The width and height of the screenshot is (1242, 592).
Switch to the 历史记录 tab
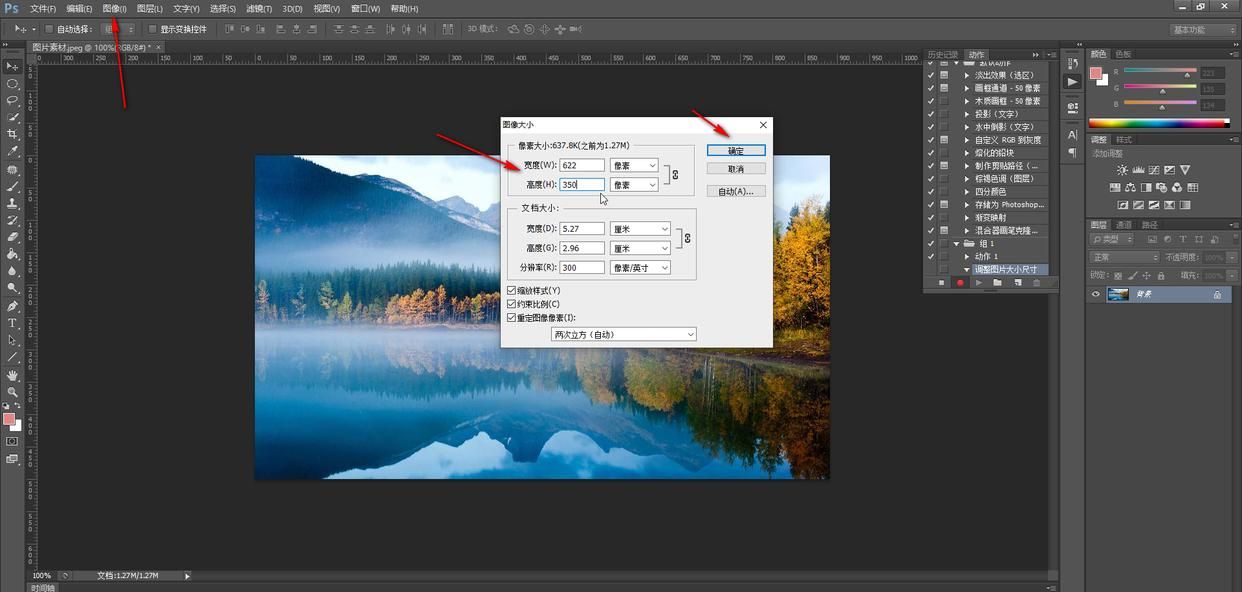942,55
